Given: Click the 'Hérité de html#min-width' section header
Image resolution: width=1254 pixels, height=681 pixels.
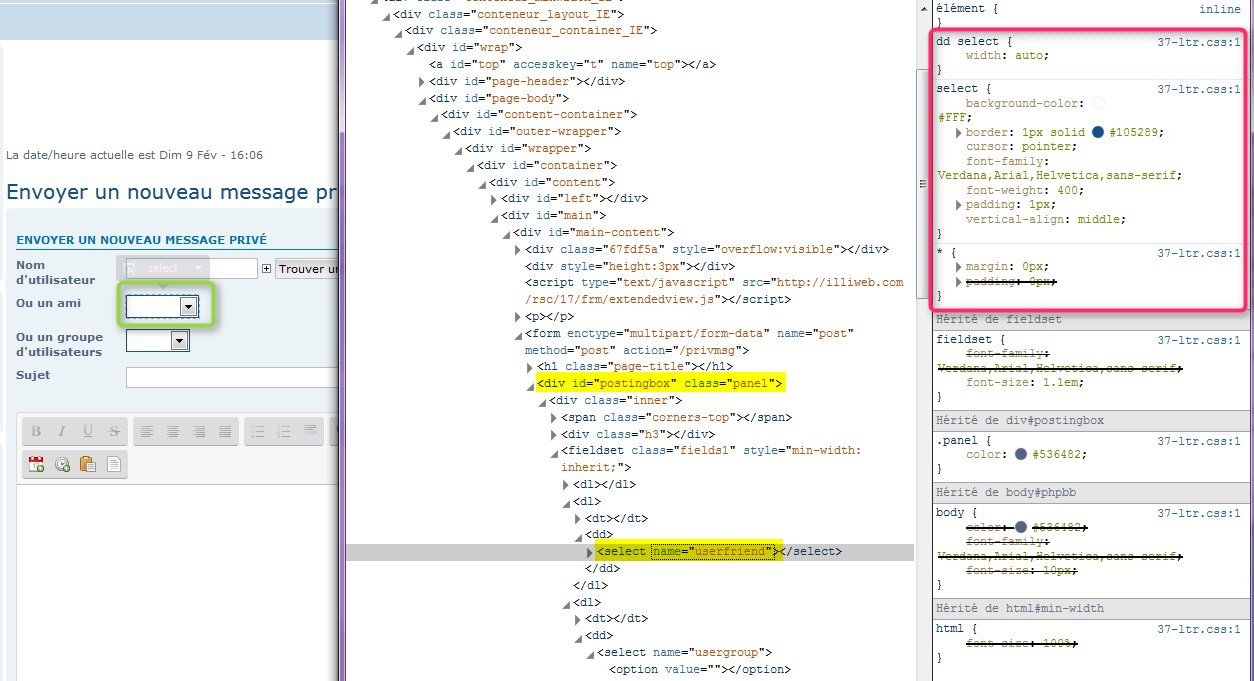Looking at the screenshot, I should 1092,609.
